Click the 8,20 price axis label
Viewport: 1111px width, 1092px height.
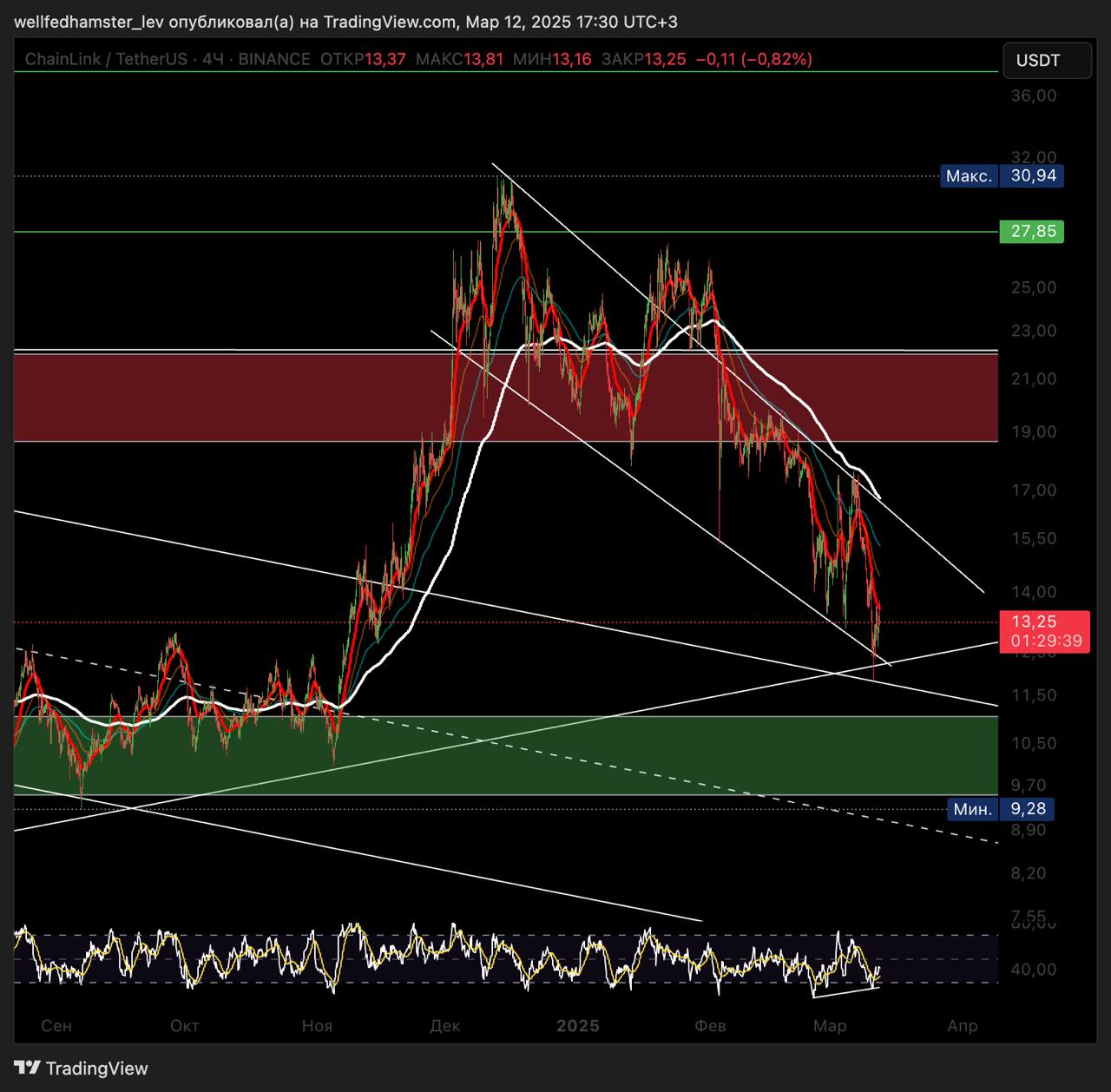1029,873
